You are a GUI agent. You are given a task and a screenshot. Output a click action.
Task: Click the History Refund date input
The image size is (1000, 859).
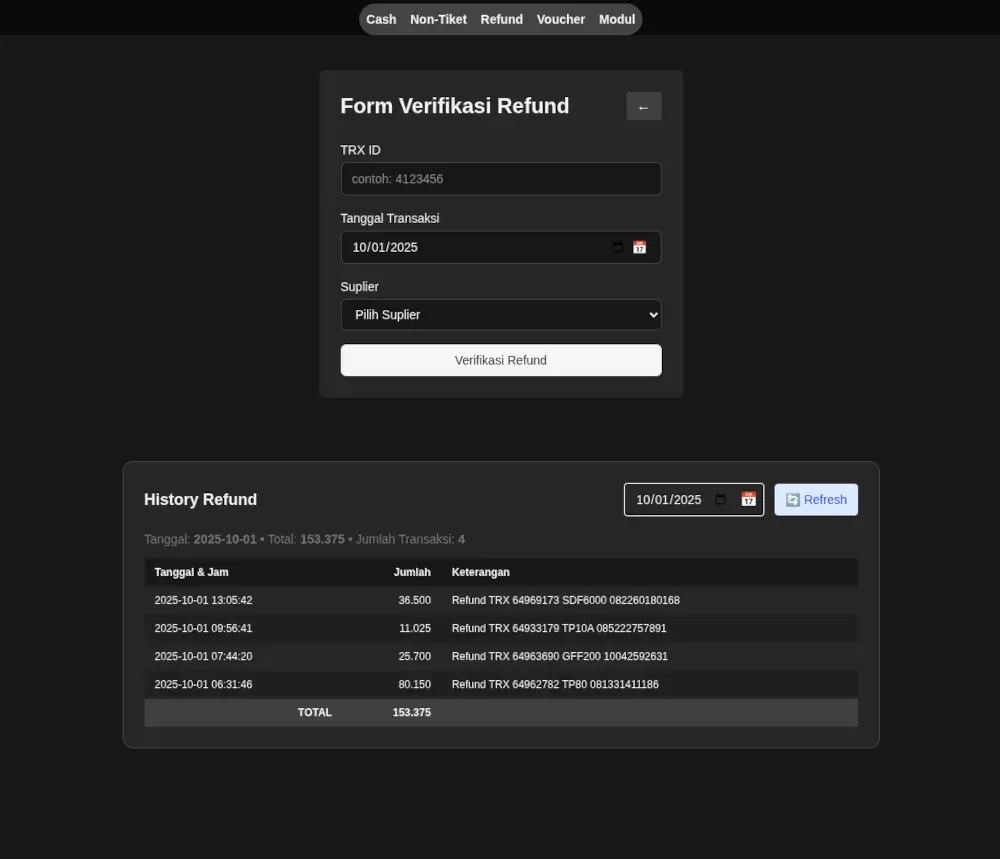(x=670, y=499)
